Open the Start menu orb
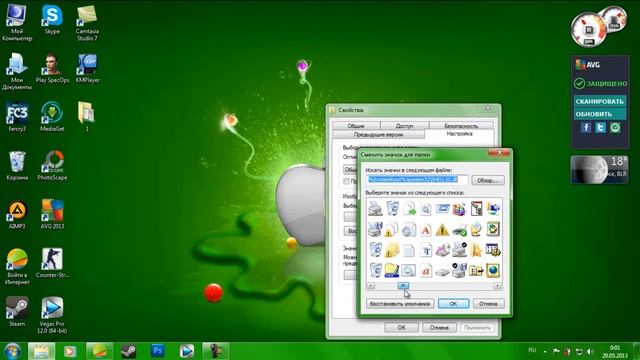Image resolution: width=640 pixels, height=360 pixels. (12, 351)
